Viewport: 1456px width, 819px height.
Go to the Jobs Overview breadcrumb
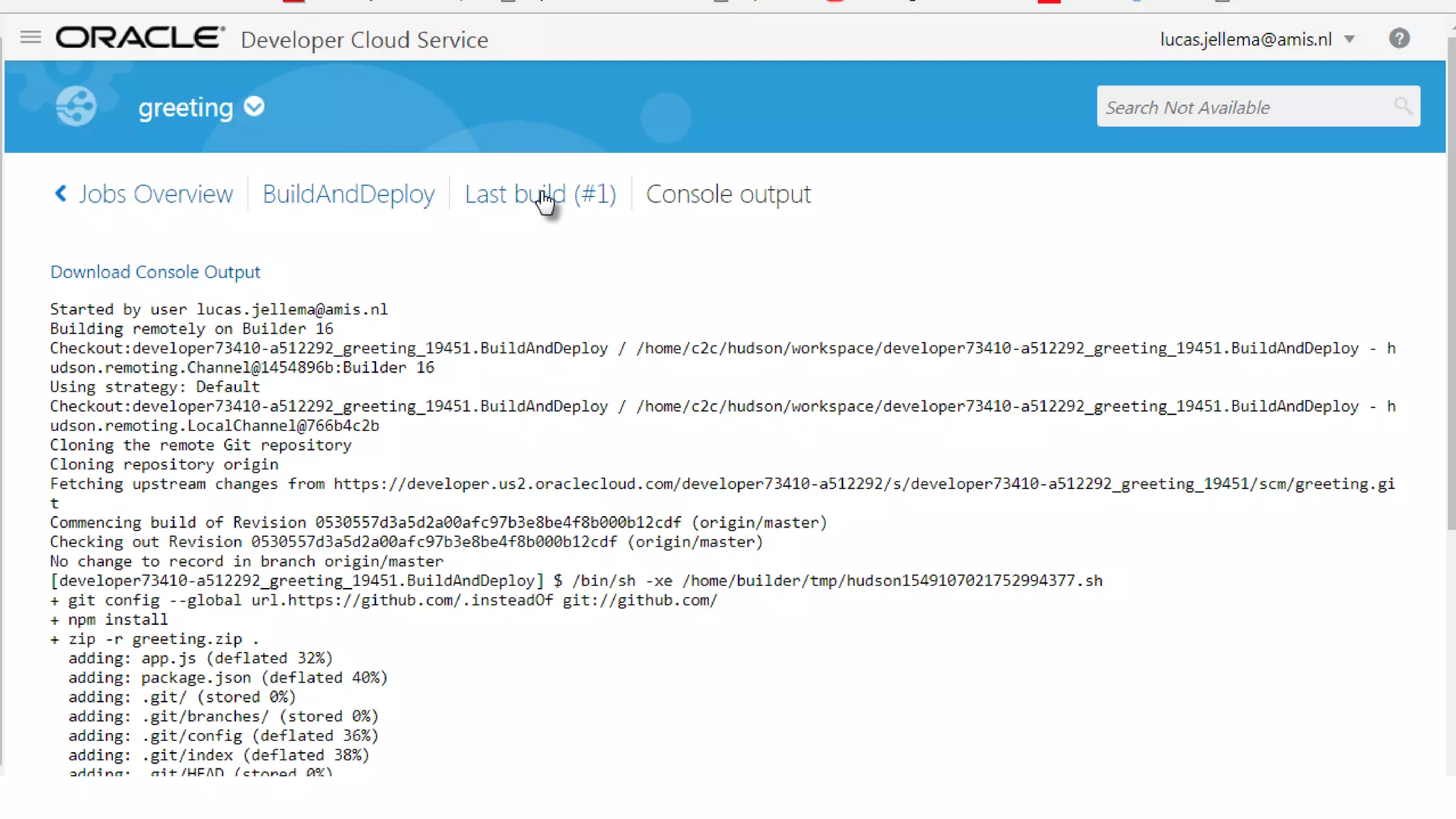tap(155, 194)
